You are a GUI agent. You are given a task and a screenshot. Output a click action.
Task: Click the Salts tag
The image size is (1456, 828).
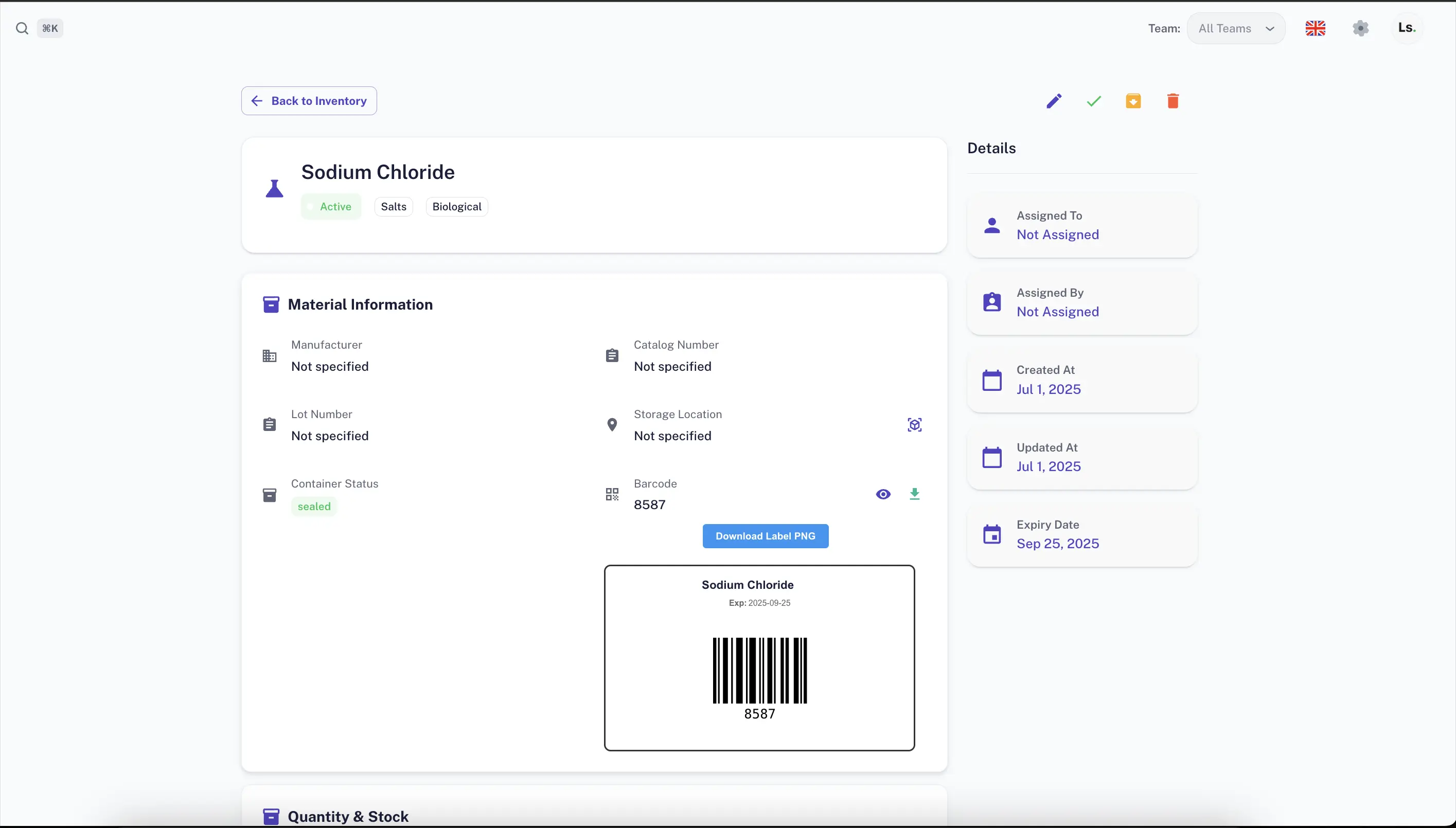click(x=394, y=206)
